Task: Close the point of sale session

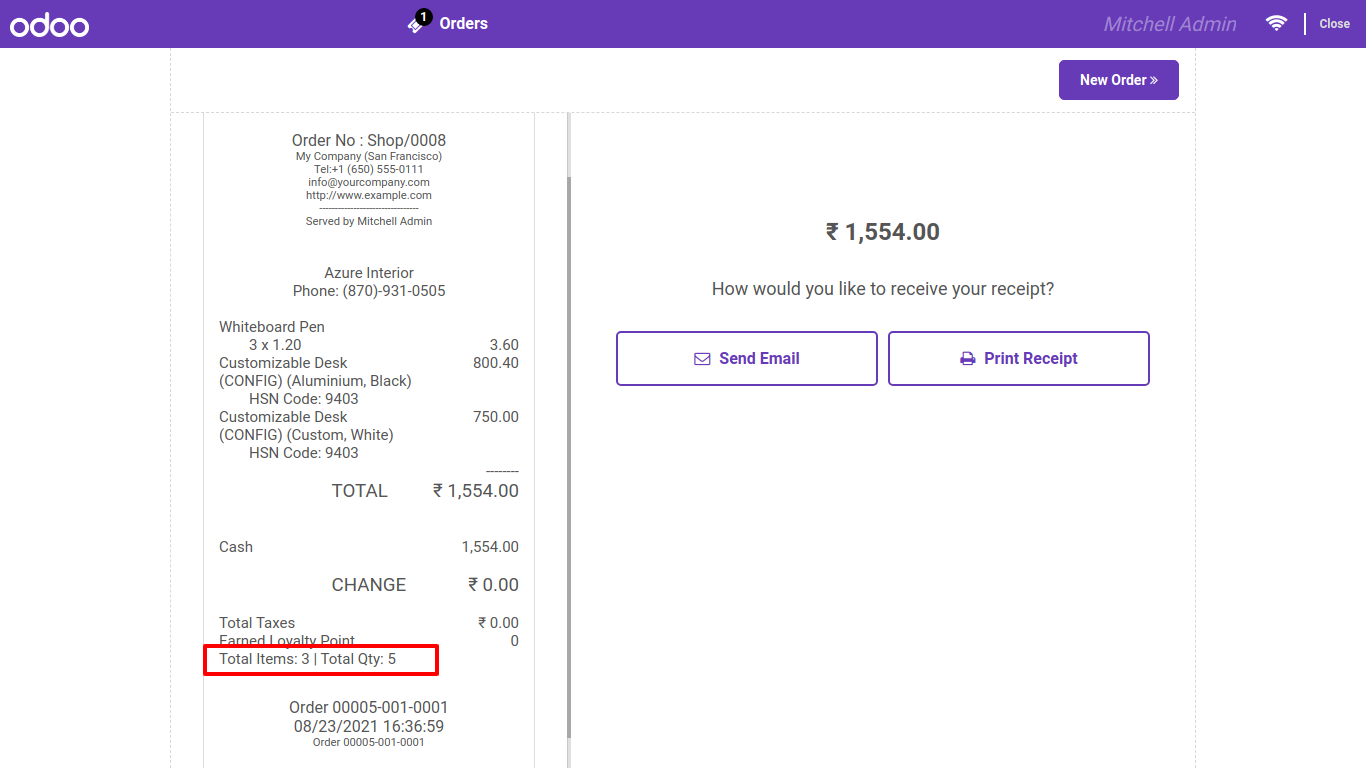Action: [1334, 24]
